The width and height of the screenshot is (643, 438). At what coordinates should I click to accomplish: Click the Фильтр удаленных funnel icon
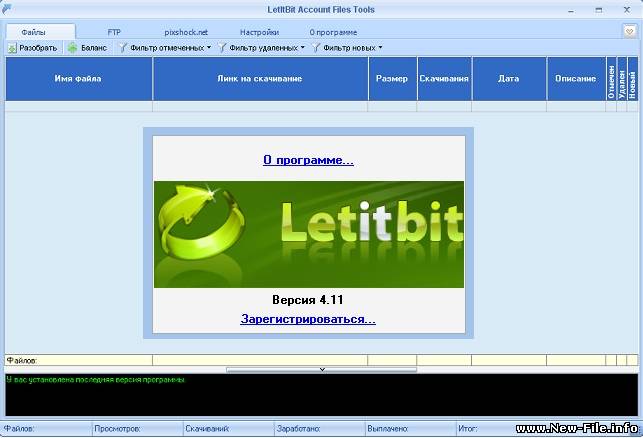click(x=222, y=48)
